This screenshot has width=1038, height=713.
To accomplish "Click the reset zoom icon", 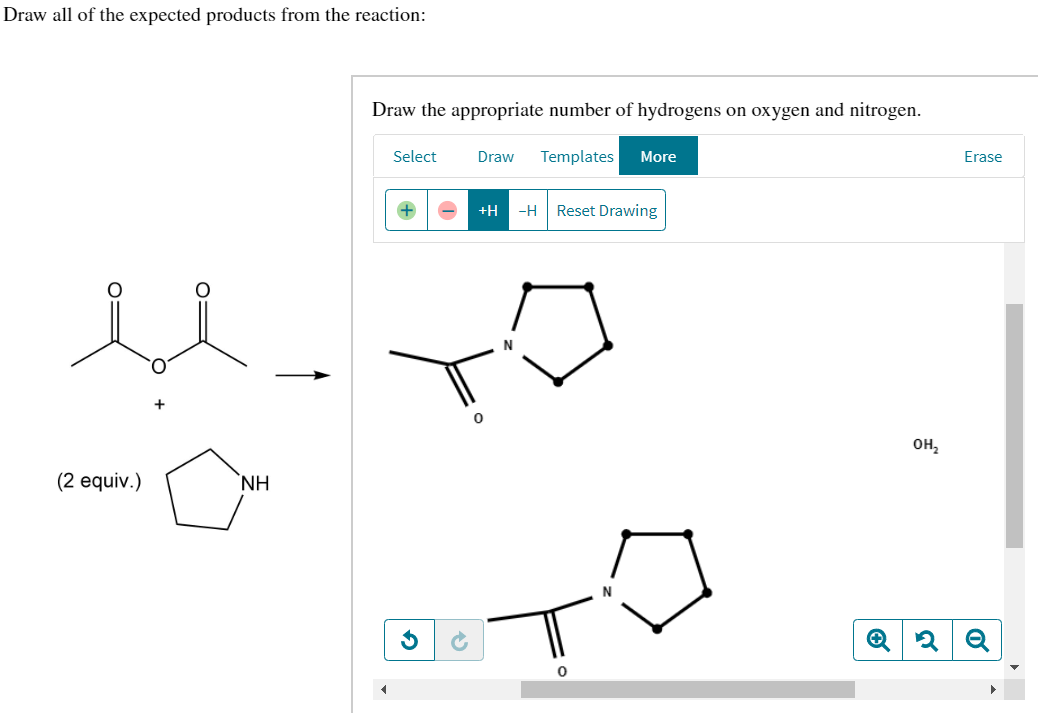I will 926,640.
